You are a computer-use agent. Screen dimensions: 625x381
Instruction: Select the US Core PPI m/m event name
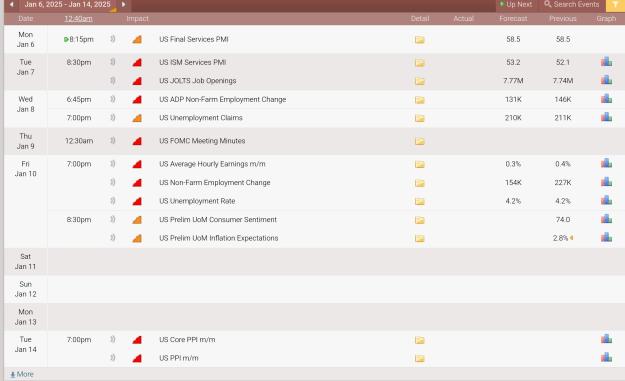187,340
